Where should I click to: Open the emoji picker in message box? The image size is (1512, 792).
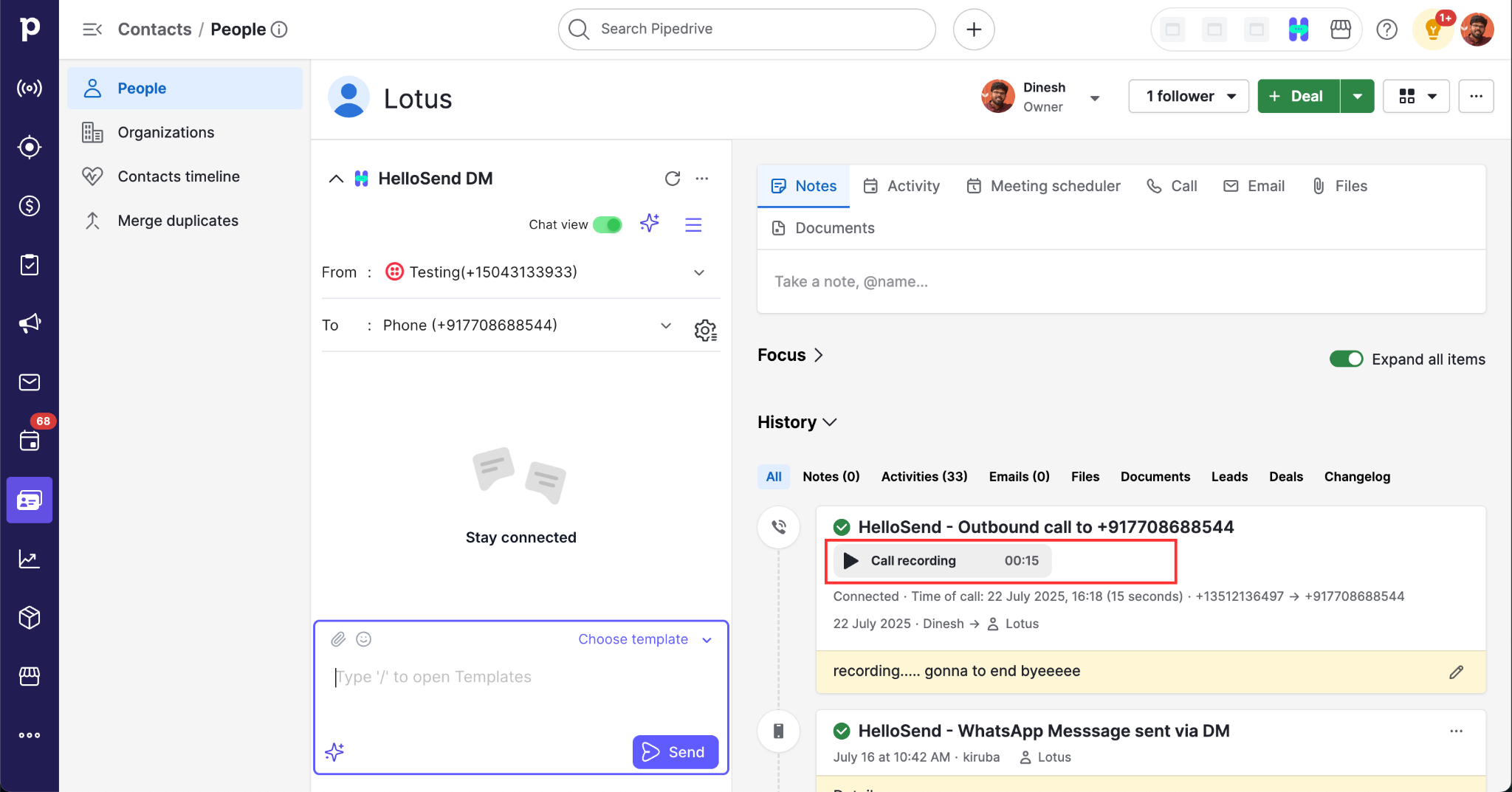[364, 639]
